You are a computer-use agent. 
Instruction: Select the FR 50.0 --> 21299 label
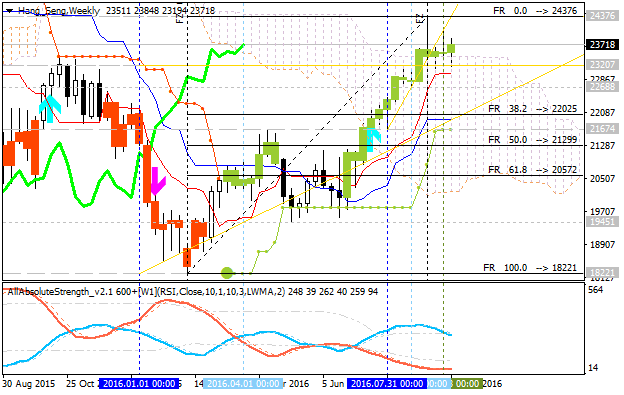[x=532, y=140]
